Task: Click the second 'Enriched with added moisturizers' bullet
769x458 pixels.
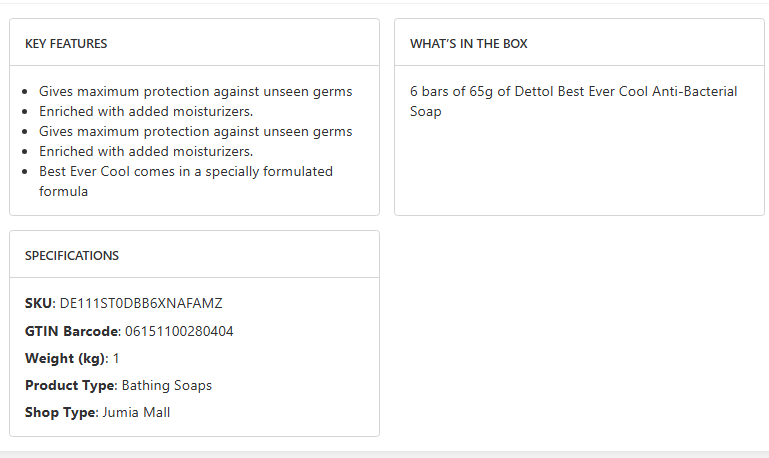Action: (x=146, y=152)
